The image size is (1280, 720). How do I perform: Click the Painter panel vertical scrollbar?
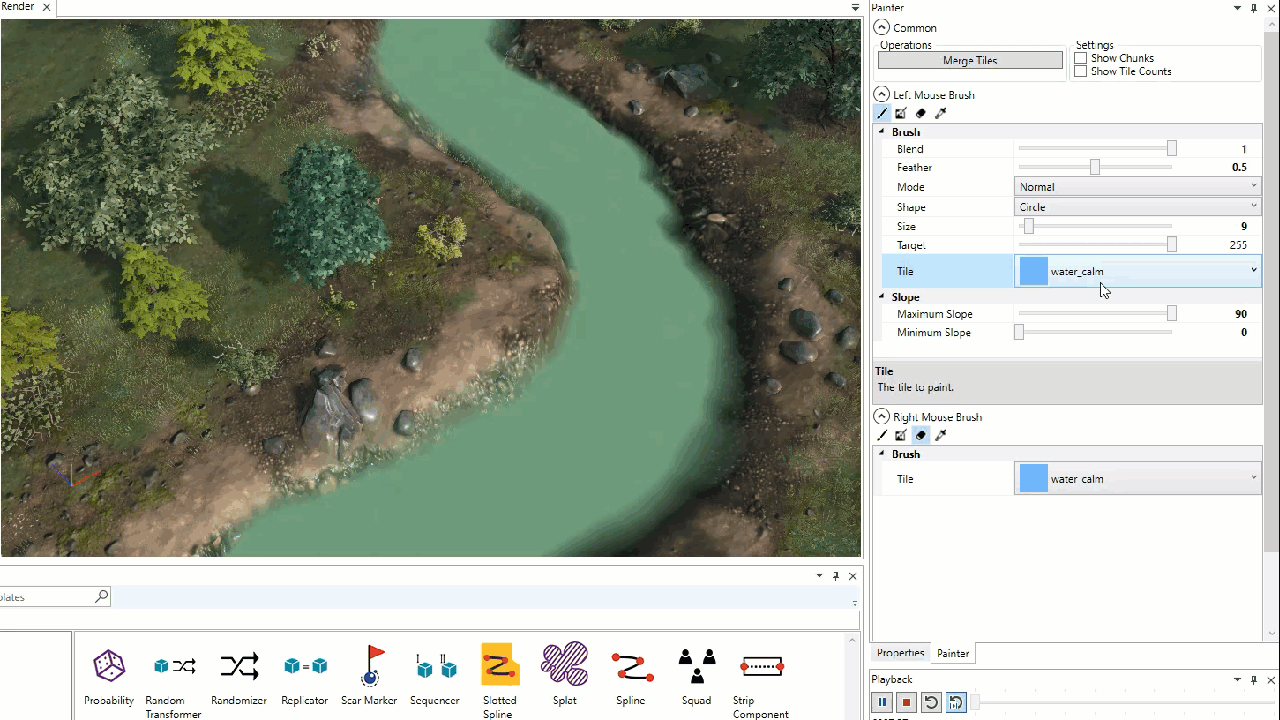pyautogui.click(x=1272, y=290)
